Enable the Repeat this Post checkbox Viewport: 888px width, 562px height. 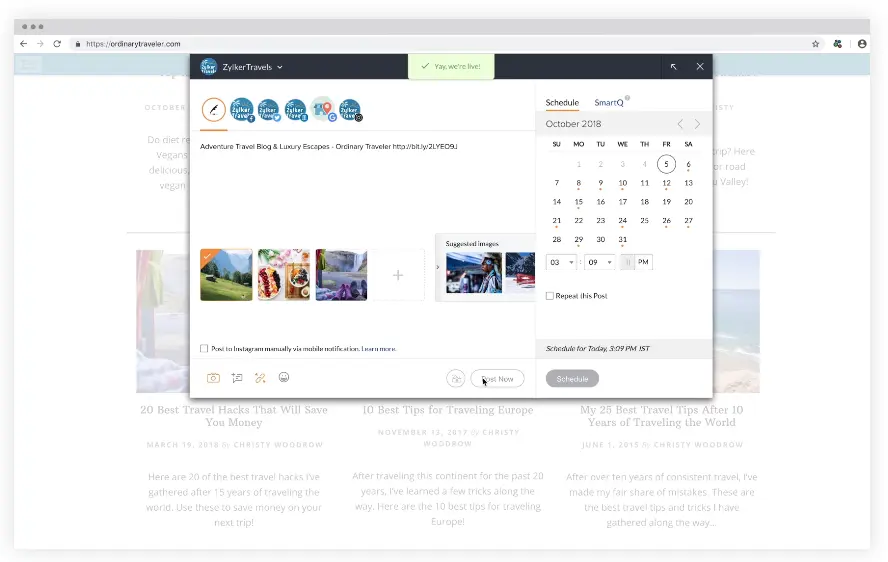coord(550,296)
